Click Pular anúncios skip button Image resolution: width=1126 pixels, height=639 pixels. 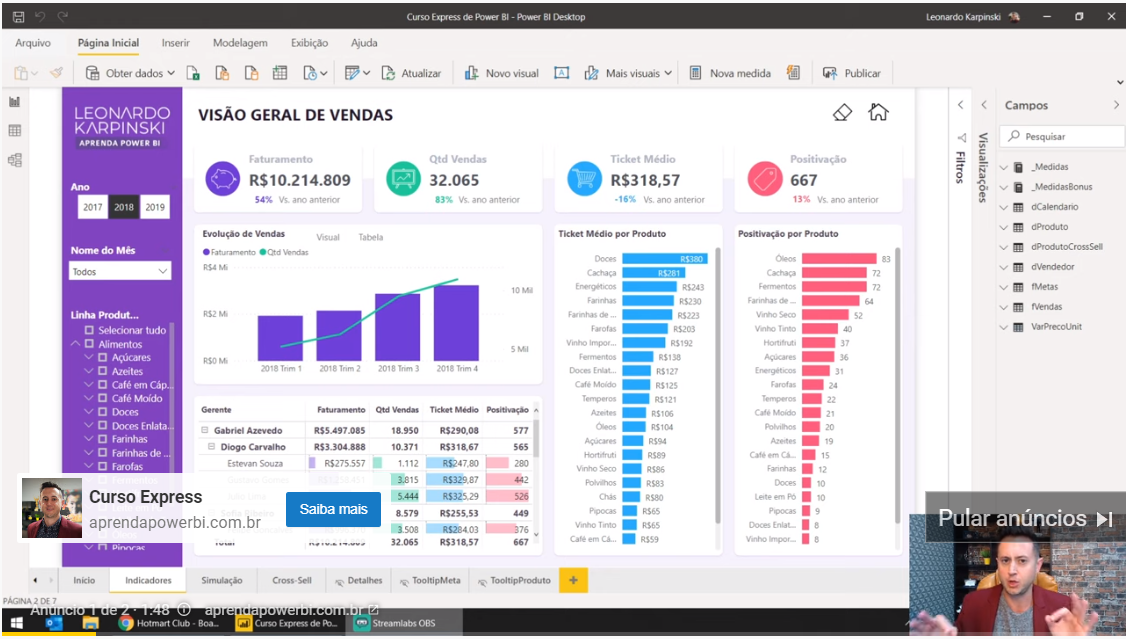click(x=1025, y=518)
